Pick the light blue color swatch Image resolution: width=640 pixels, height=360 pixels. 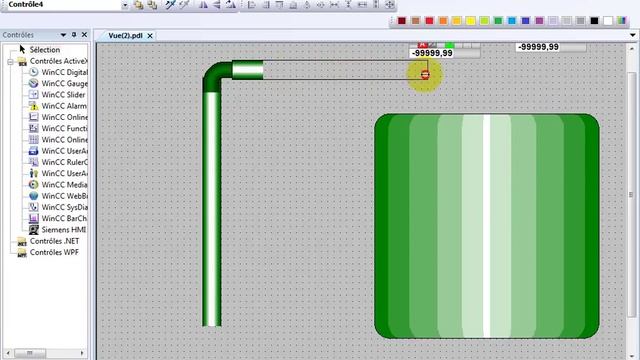tap(512, 21)
